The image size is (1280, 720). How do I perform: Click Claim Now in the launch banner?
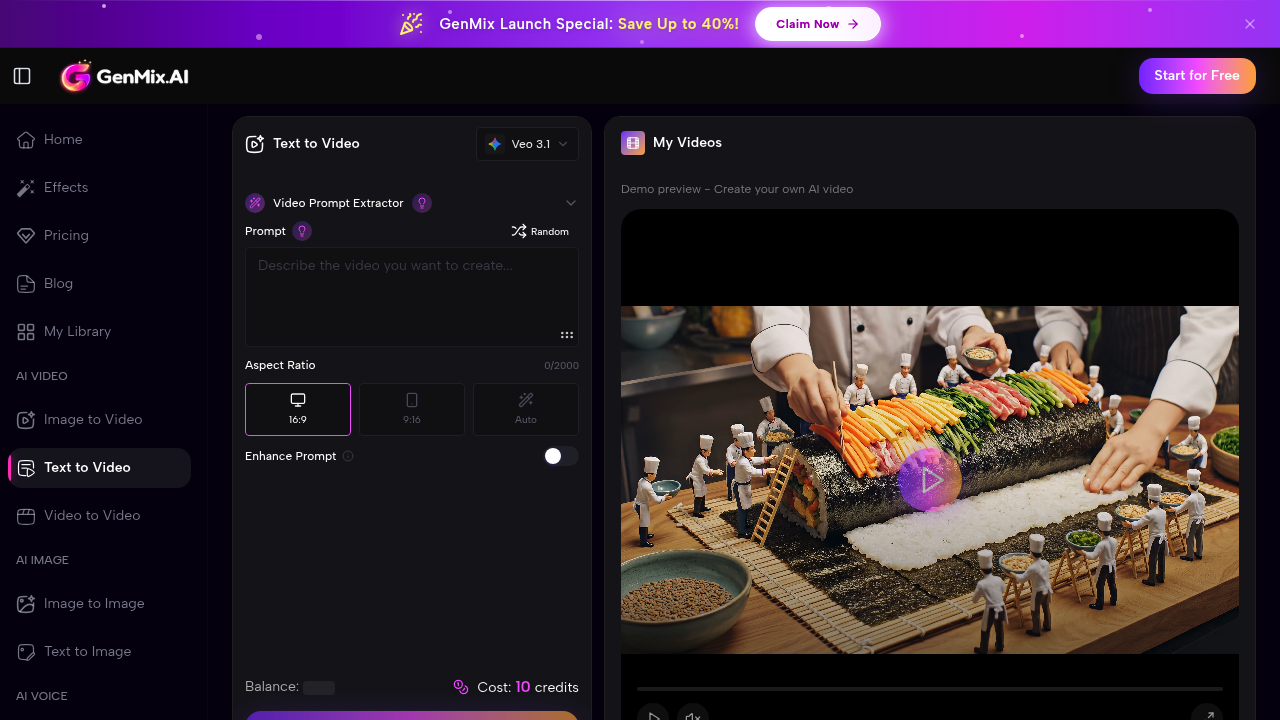tap(818, 23)
